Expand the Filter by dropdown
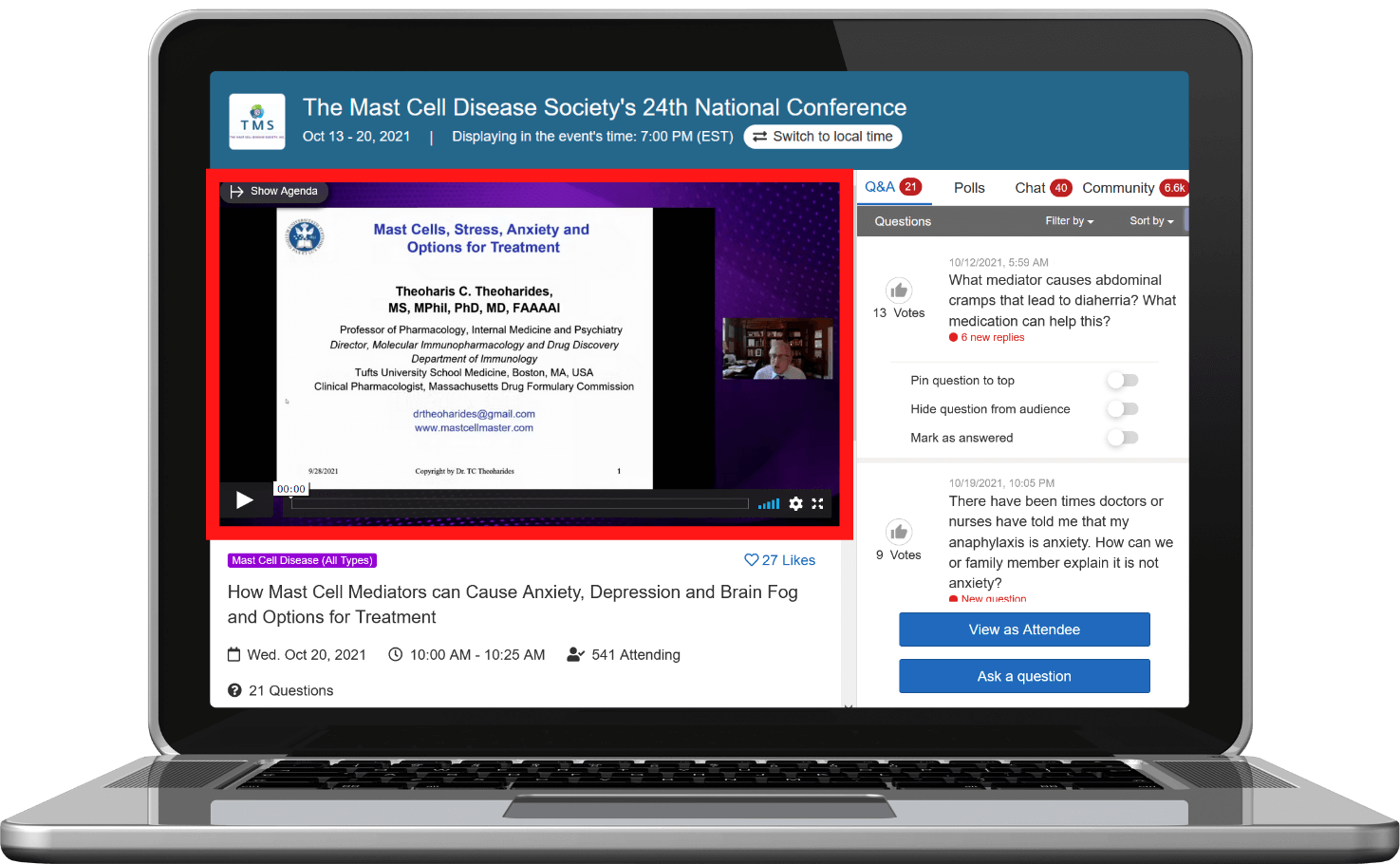The image size is (1400, 864). tap(1070, 221)
